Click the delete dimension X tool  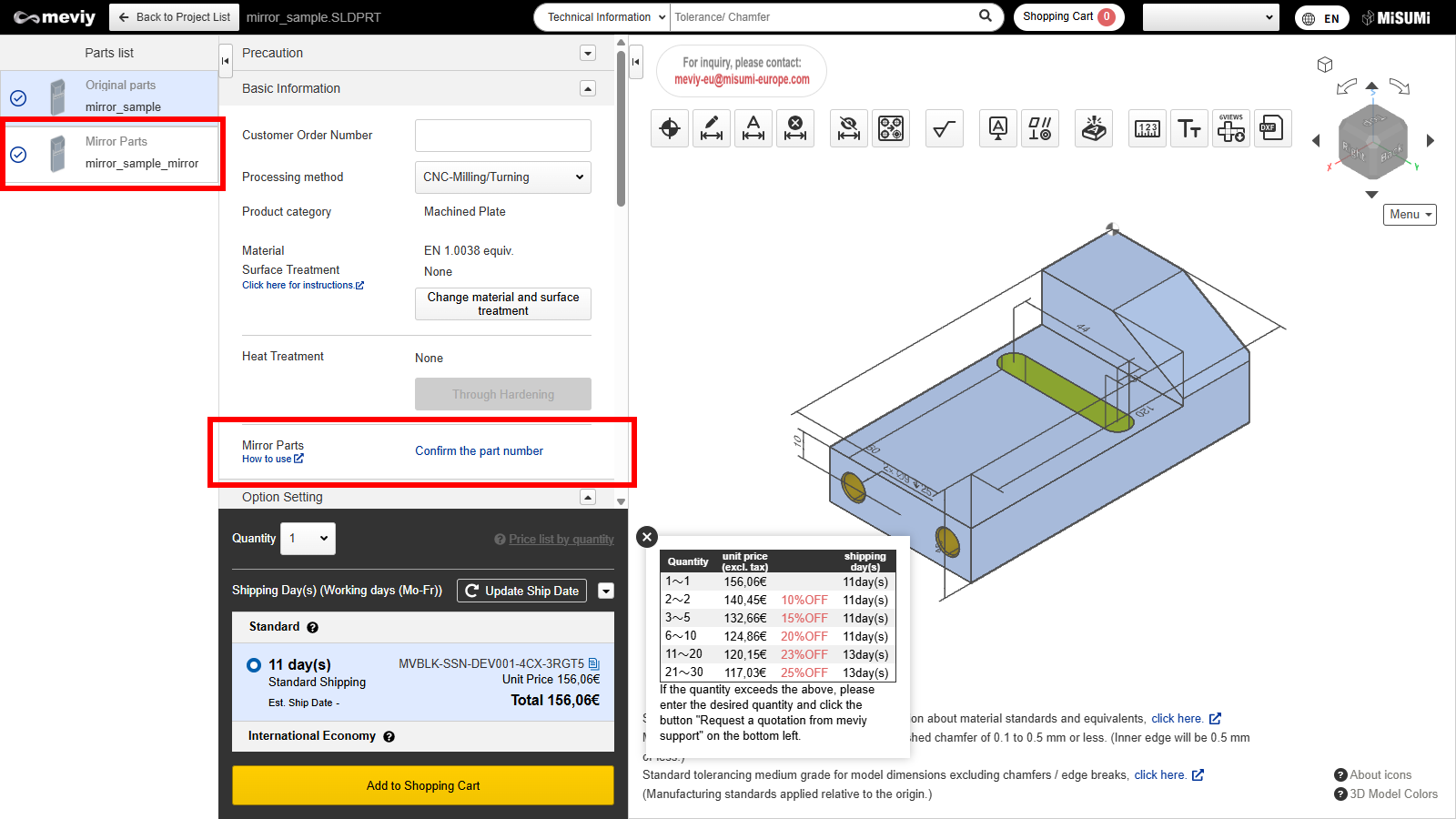795,129
